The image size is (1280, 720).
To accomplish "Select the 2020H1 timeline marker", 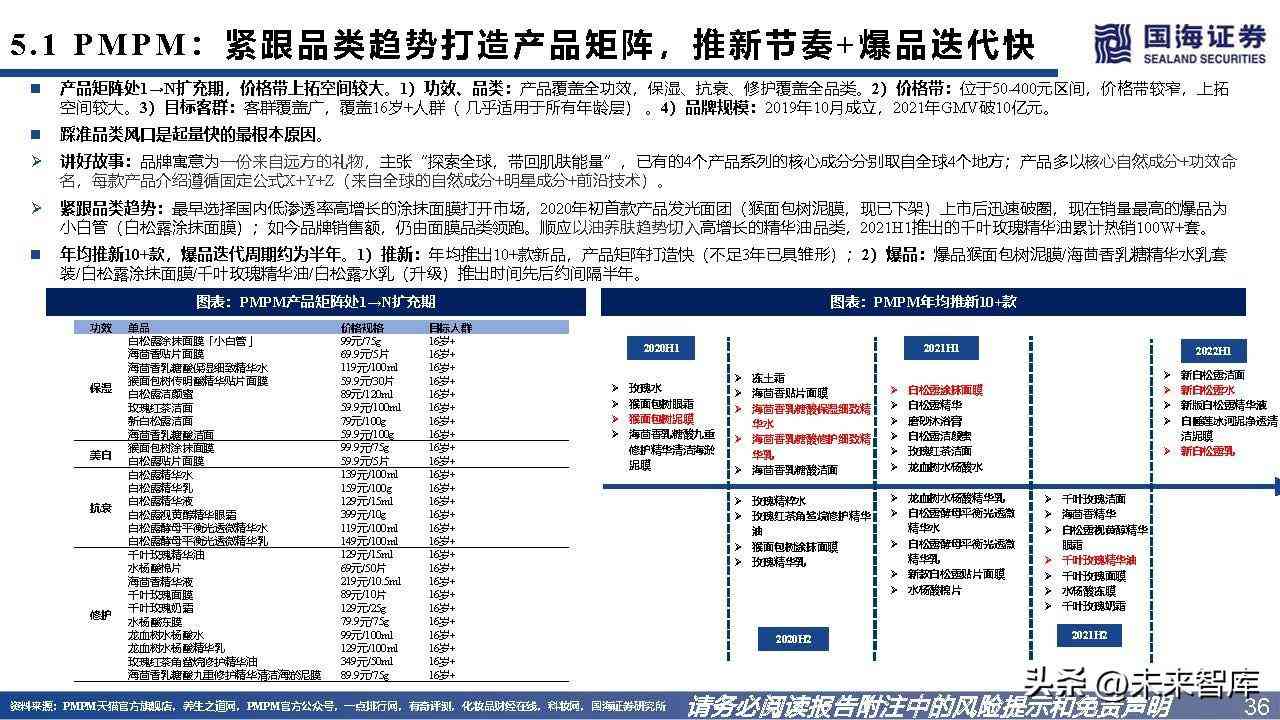I will [660, 348].
